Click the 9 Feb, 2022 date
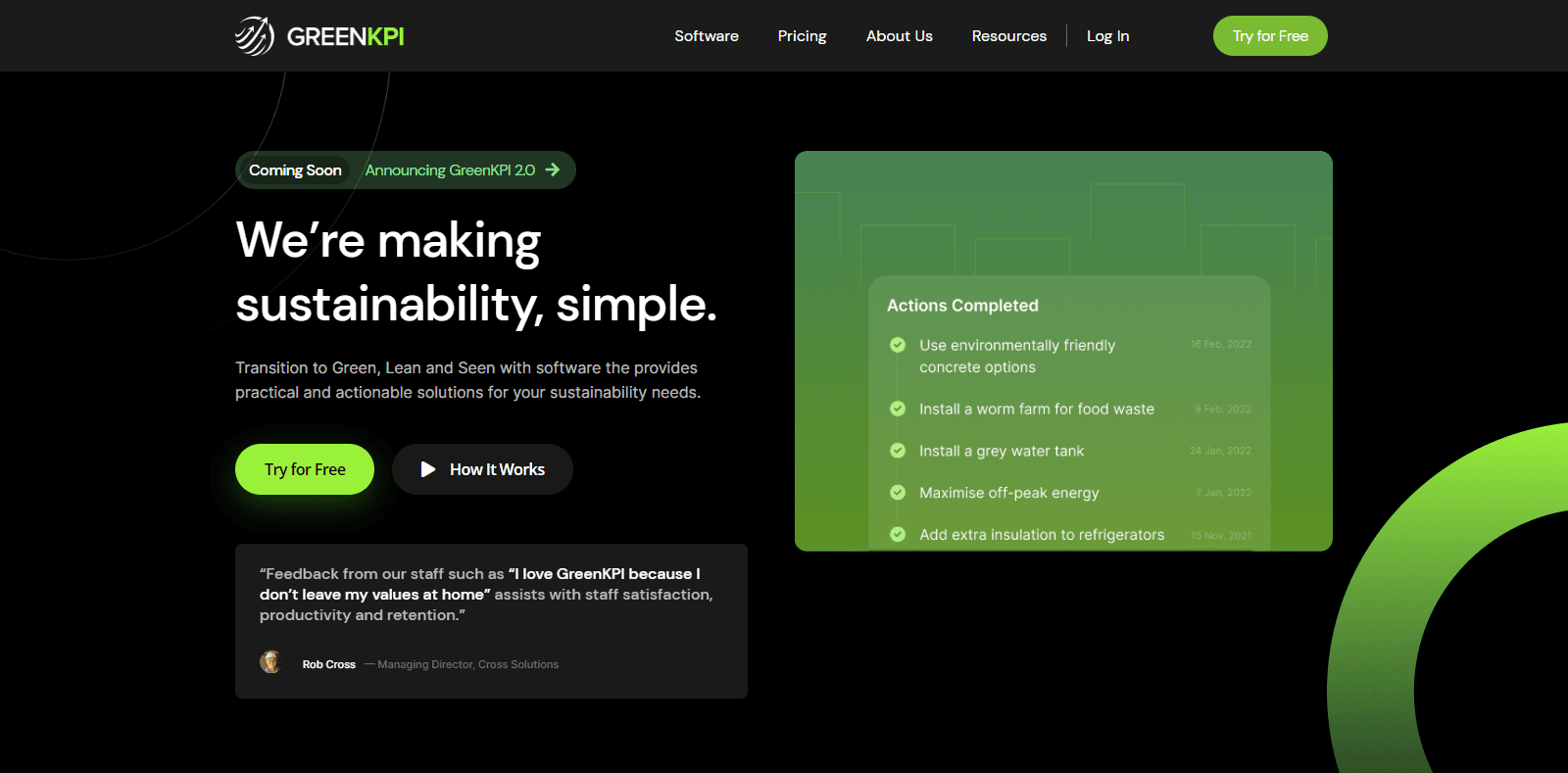The height and width of the screenshot is (773, 1568). 1223,410
